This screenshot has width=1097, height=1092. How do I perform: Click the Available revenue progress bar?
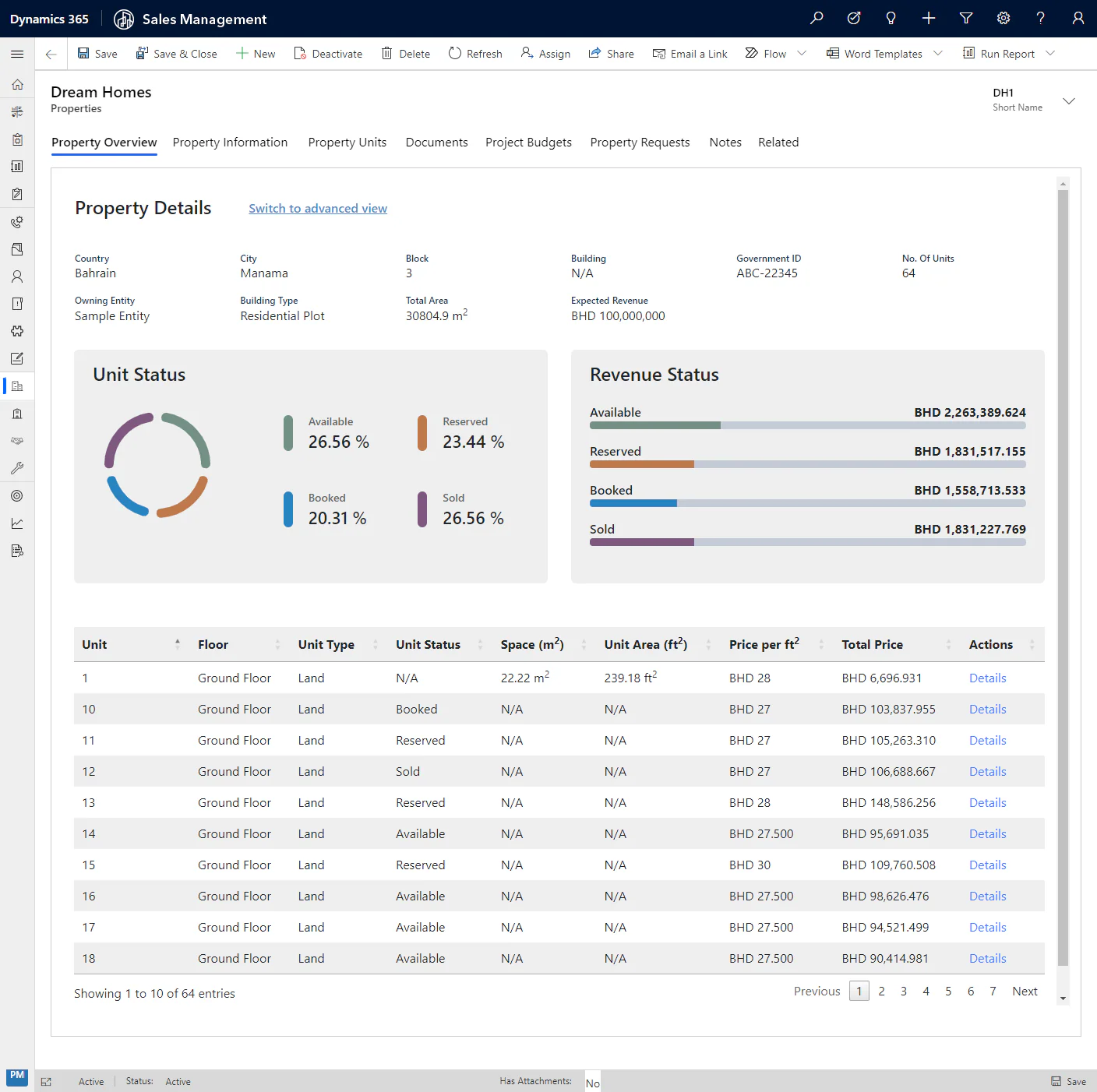pyautogui.click(x=808, y=426)
